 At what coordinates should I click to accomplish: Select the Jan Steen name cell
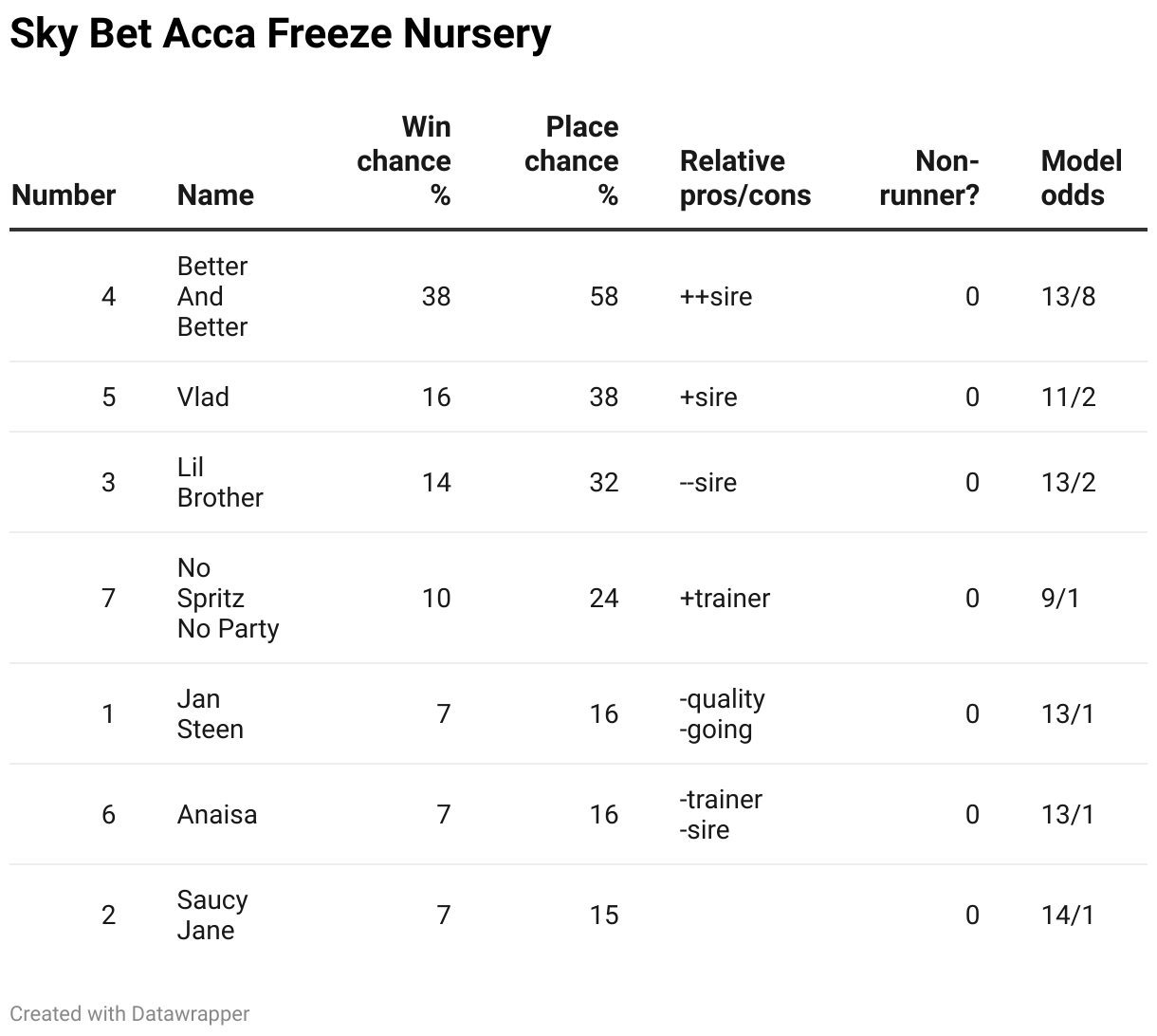210,713
